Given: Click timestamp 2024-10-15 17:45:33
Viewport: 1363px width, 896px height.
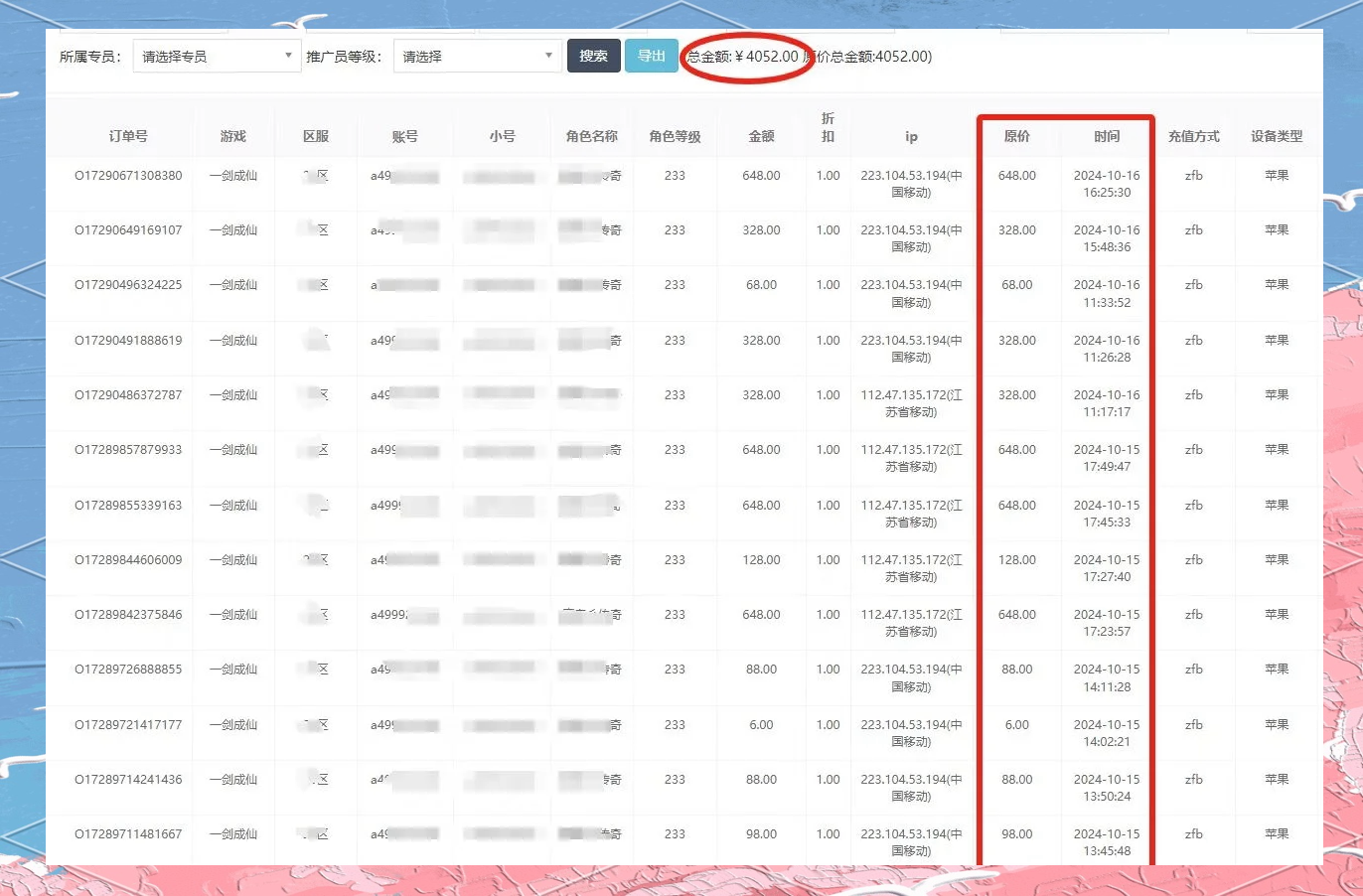Looking at the screenshot, I should pyautogui.click(x=1107, y=514).
